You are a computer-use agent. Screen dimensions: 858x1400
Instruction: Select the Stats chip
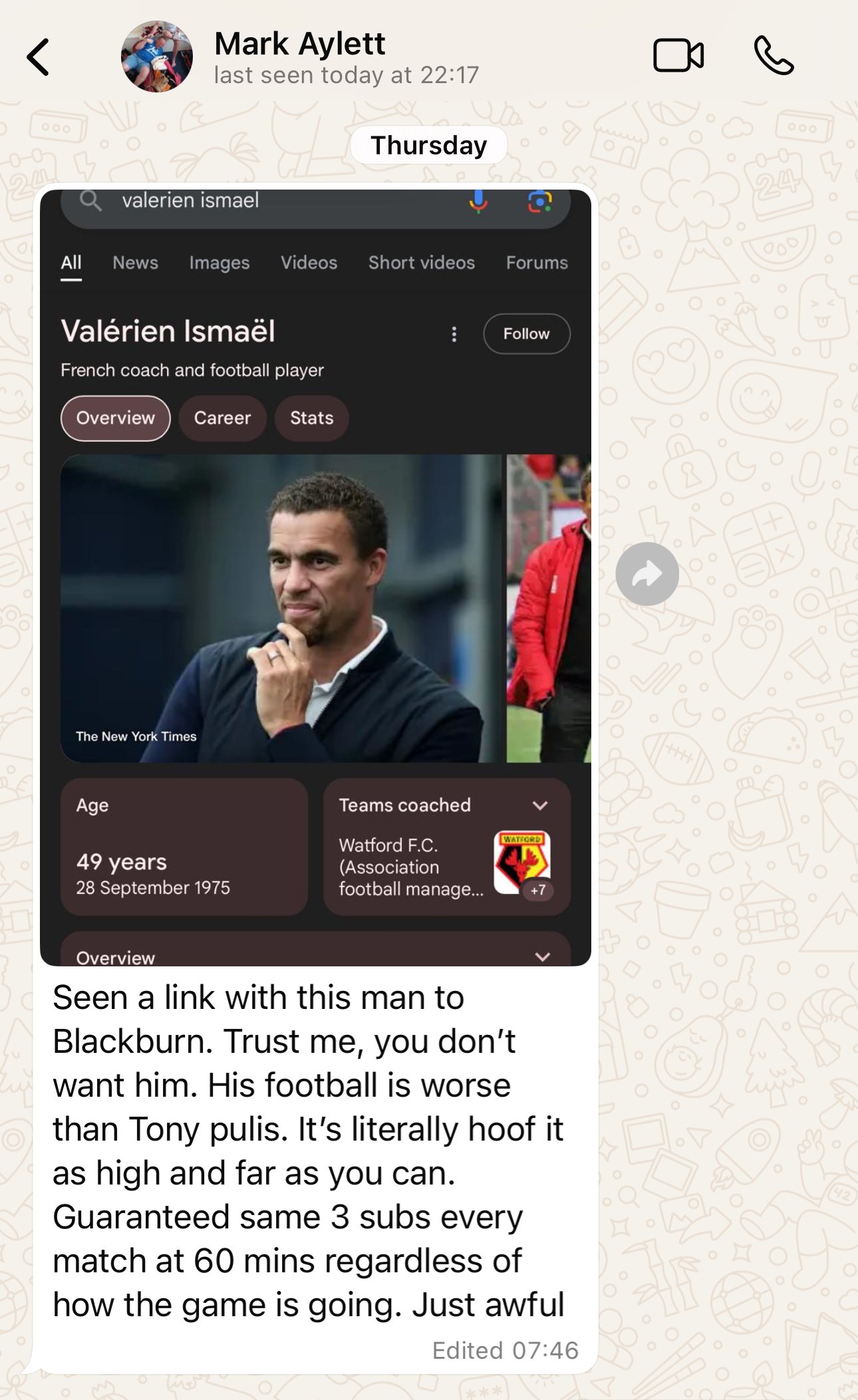tap(311, 418)
